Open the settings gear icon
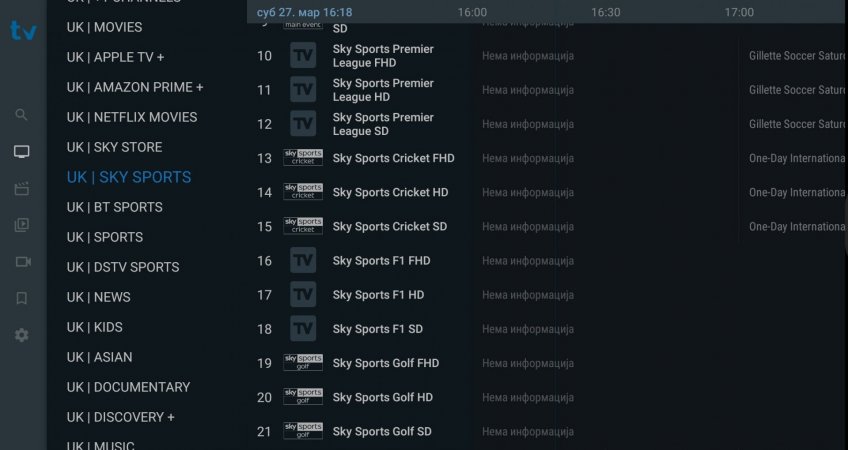The image size is (848, 450). click(22, 335)
